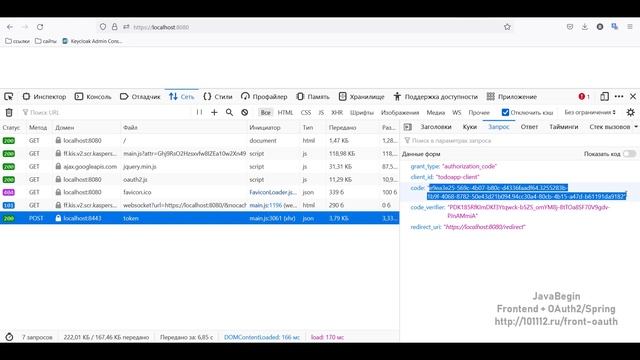Enable the WS filter

pos(457,112)
